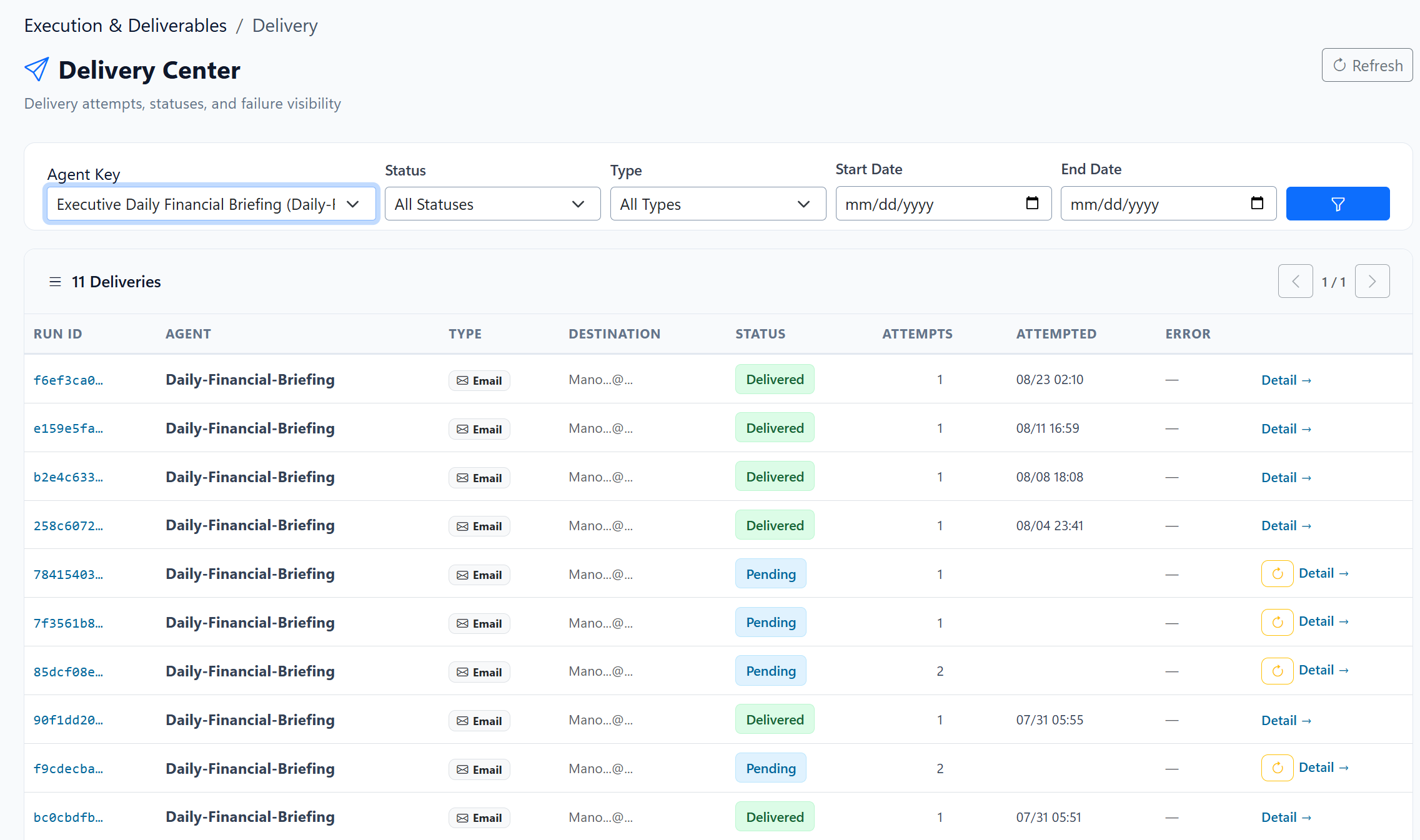Open run ID 85dcf08e
Viewport: 1420px width, 840px height.
68,672
